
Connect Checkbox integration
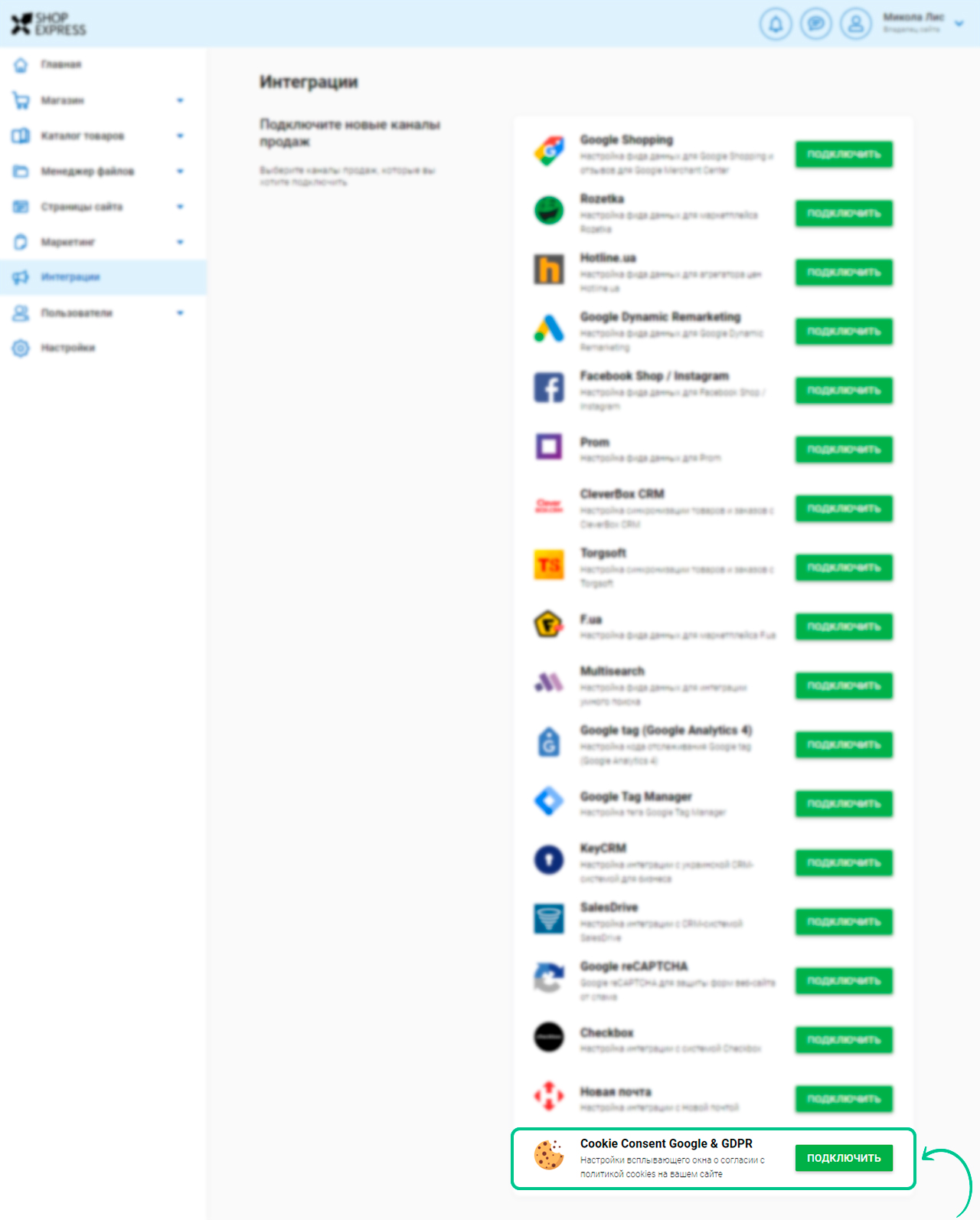point(844,1039)
